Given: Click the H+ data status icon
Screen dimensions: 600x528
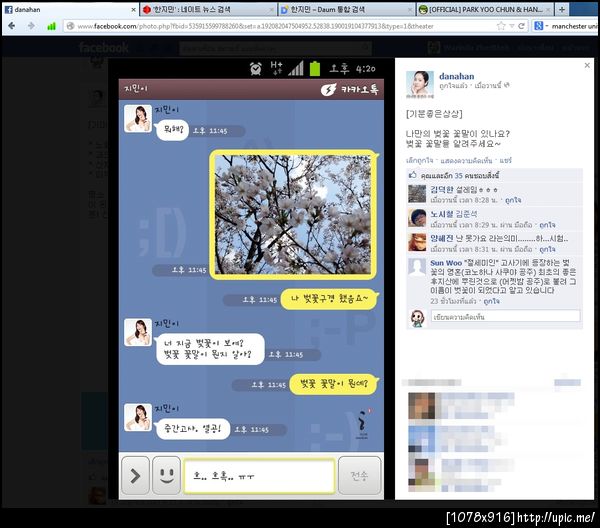Looking at the screenshot, I should (x=276, y=68).
